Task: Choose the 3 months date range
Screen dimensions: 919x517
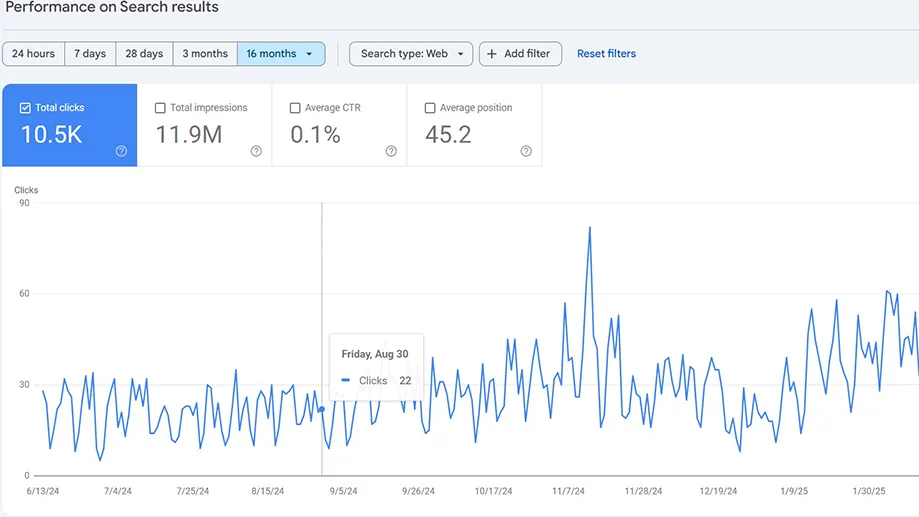Action: (x=205, y=54)
